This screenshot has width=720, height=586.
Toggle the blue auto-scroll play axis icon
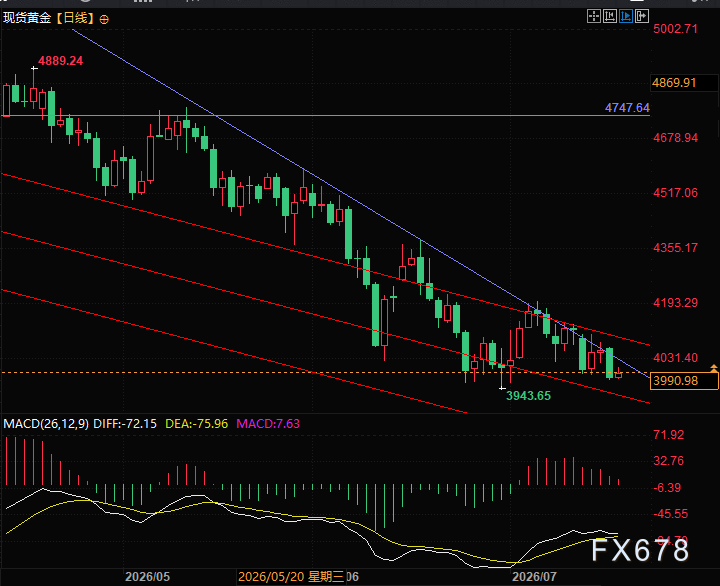point(626,17)
